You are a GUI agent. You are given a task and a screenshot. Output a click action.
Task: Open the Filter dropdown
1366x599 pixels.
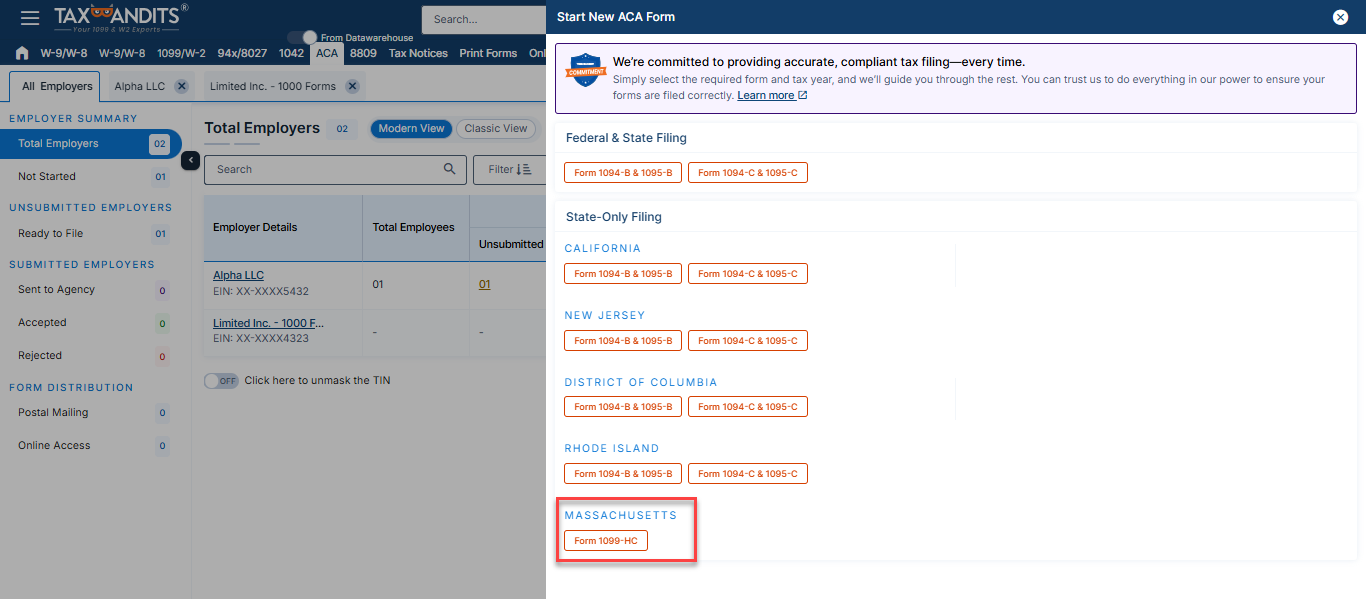pyautogui.click(x=510, y=169)
